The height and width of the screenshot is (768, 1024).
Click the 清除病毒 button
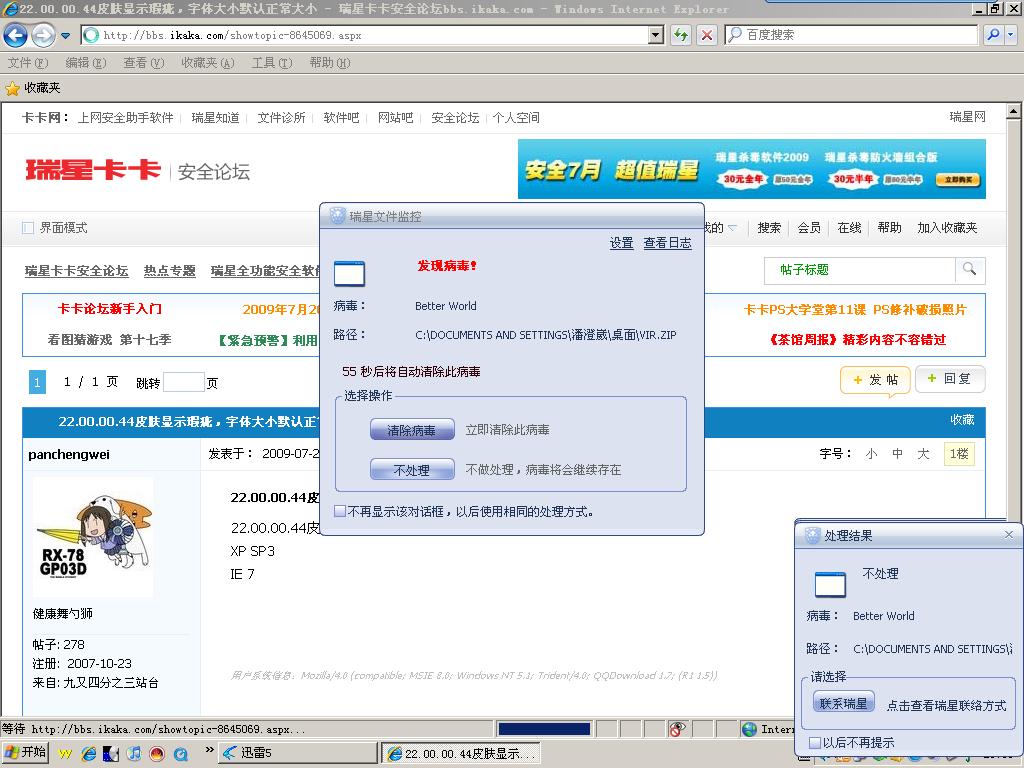coord(411,430)
